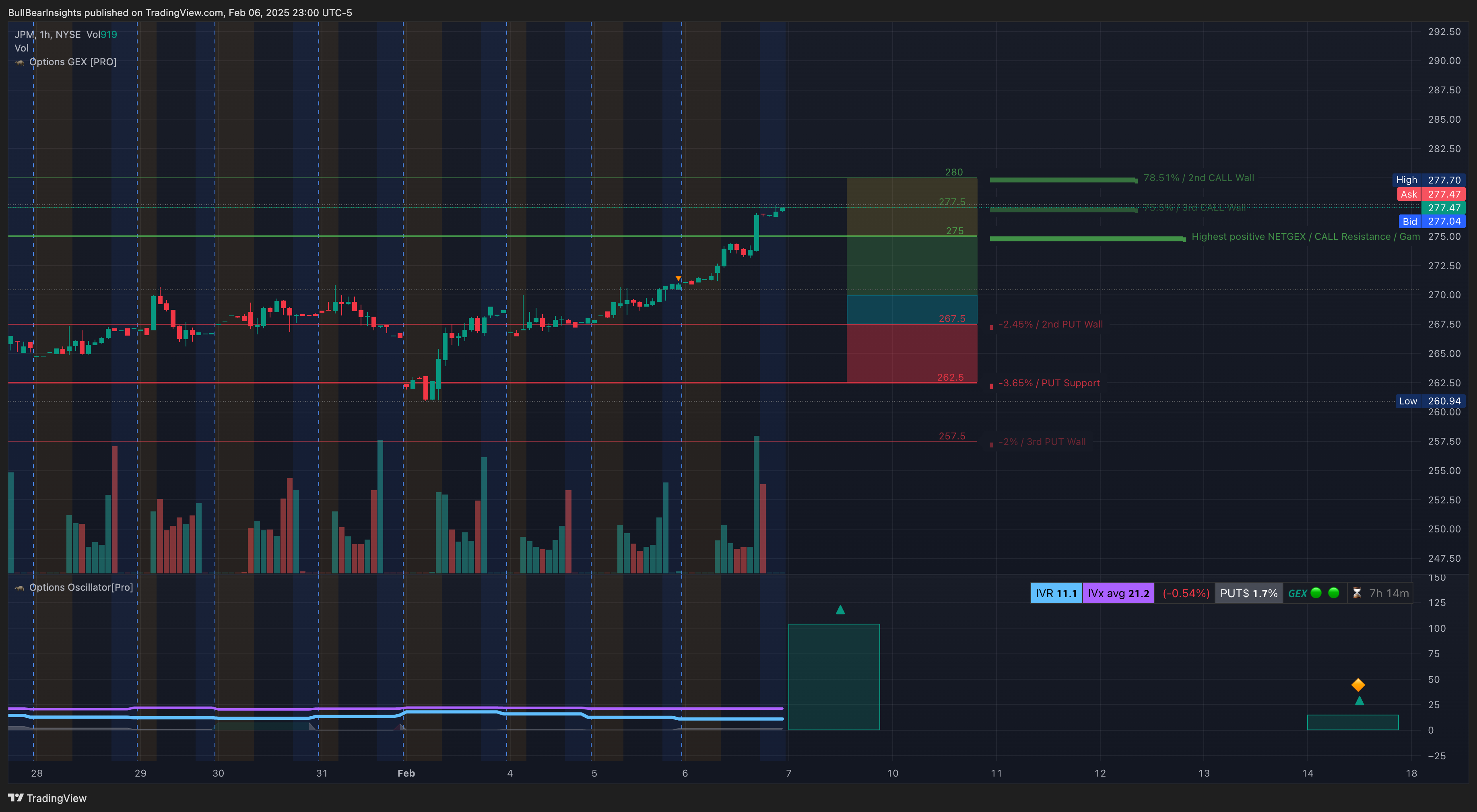Click the red marker beside 3rd PUT Wall
Viewport: 1477px width, 812px height.
coord(991,444)
